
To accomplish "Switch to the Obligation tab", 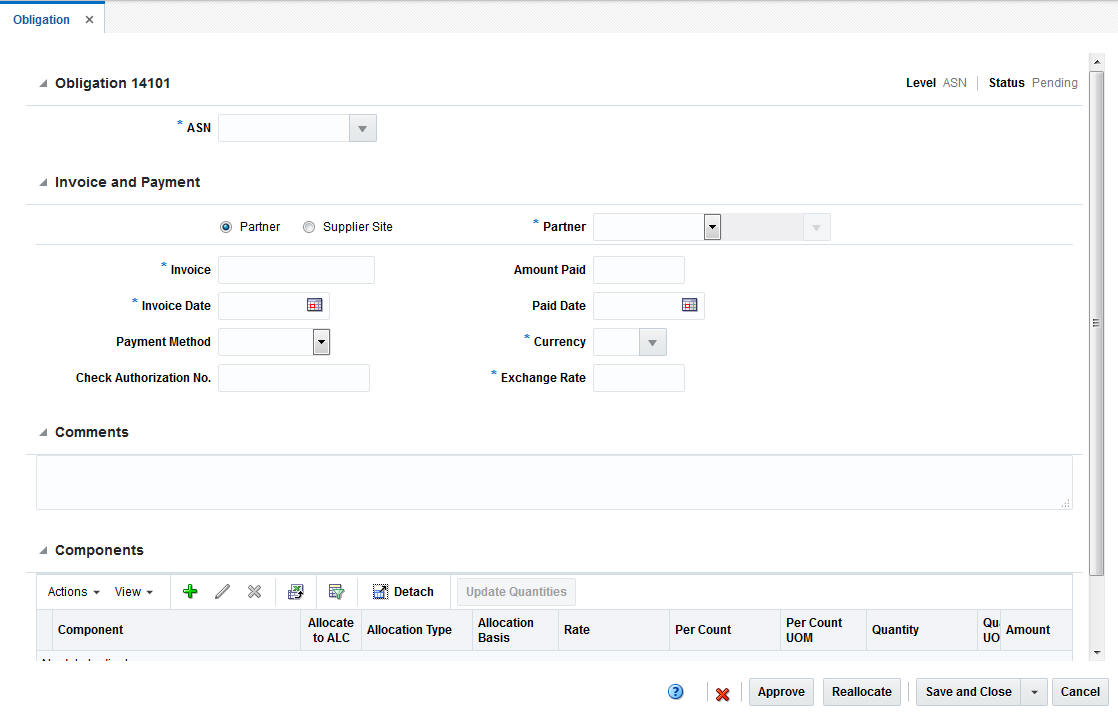I will click(41, 20).
